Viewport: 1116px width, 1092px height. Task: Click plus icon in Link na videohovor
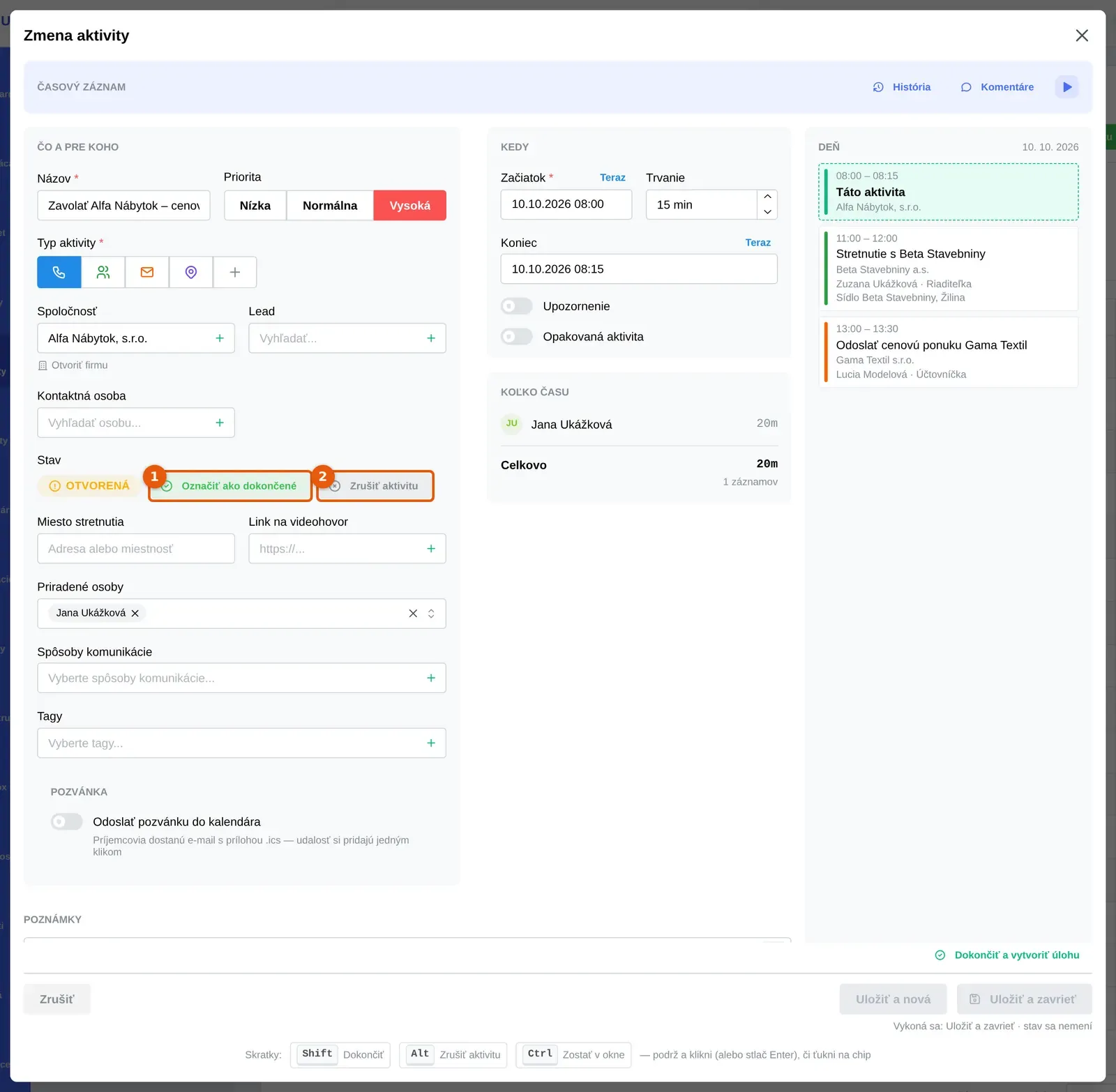tap(431, 549)
